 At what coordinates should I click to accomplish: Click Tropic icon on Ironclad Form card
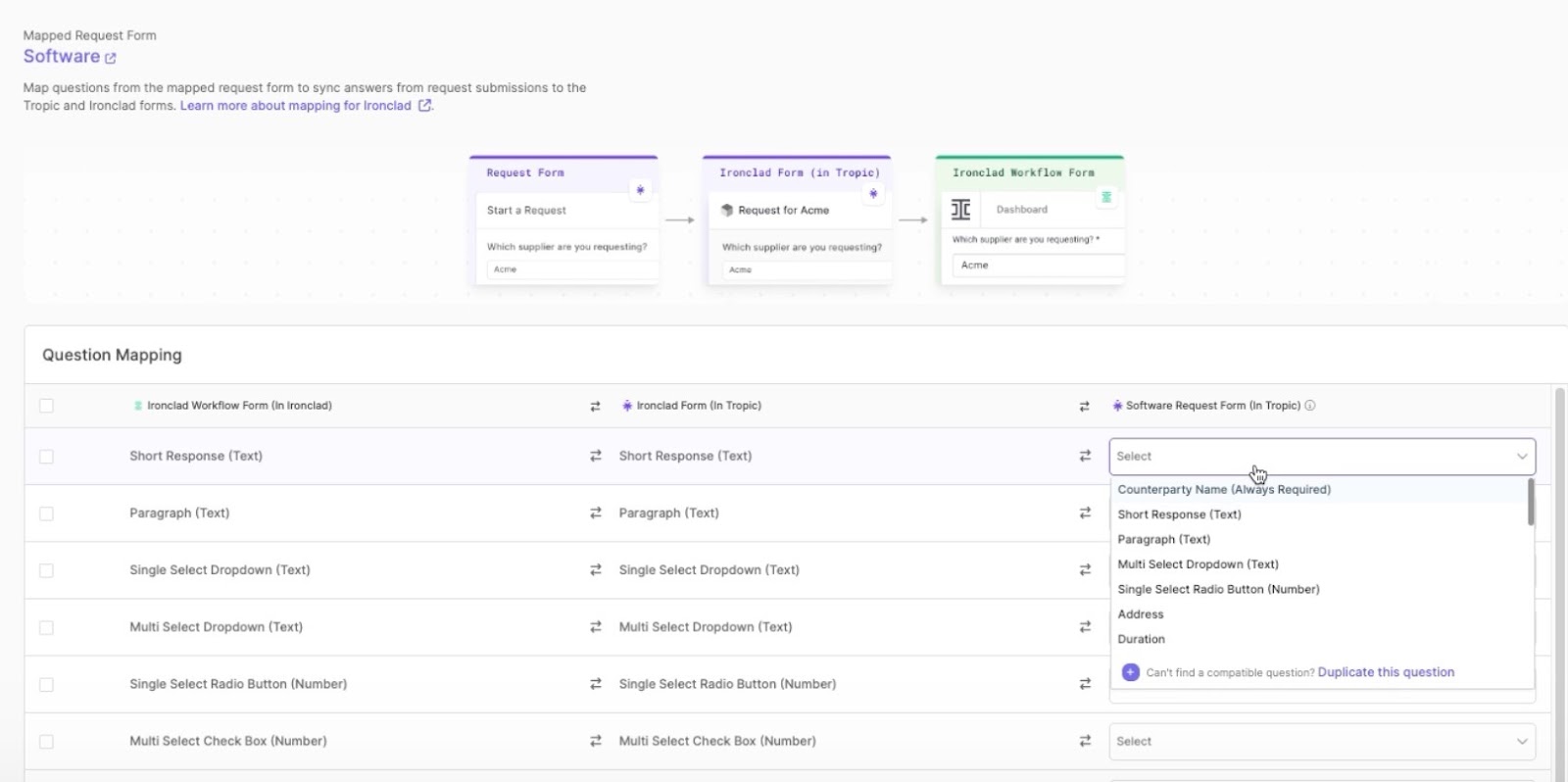click(x=873, y=193)
